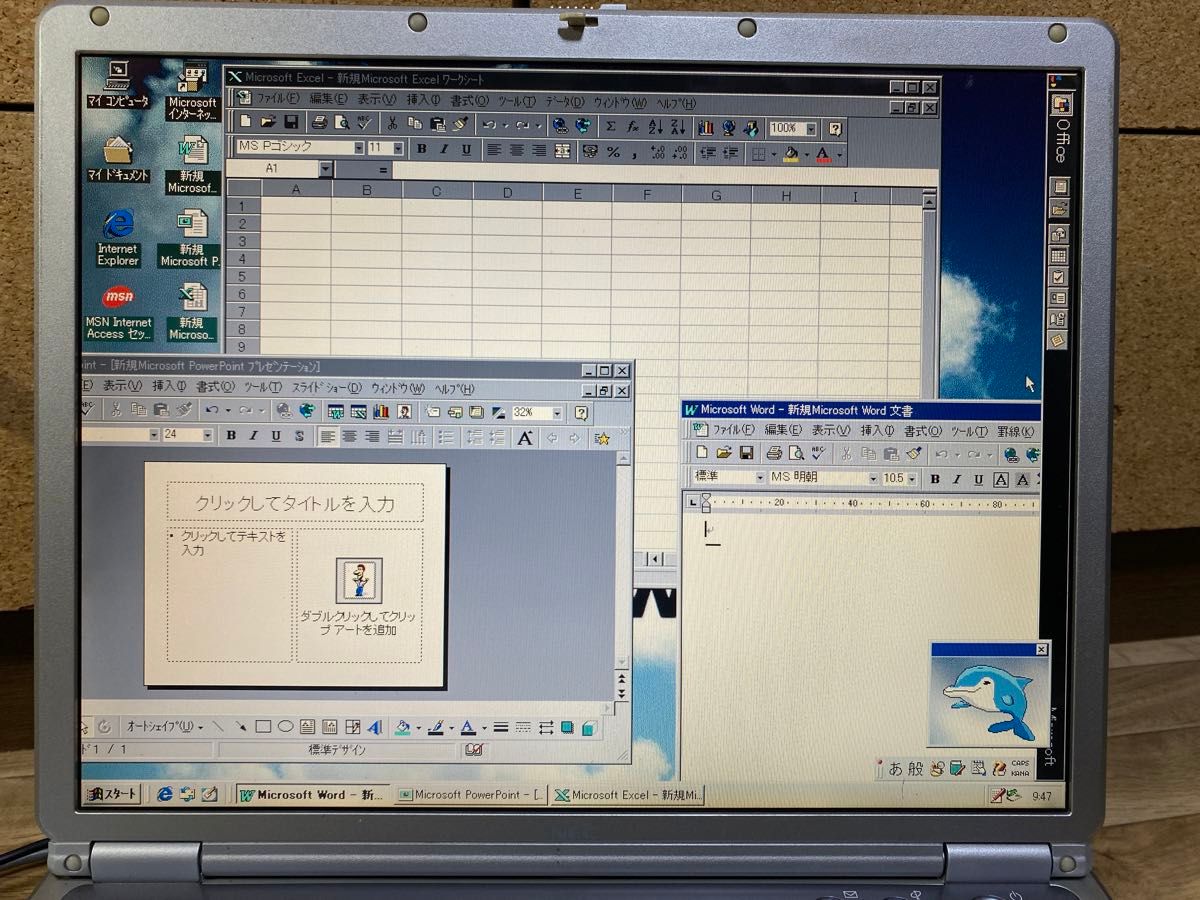Click the Insert Clip Art icon in PowerPoint toolbar
This screenshot has width=1200, height=900.
tap(404, 411)
